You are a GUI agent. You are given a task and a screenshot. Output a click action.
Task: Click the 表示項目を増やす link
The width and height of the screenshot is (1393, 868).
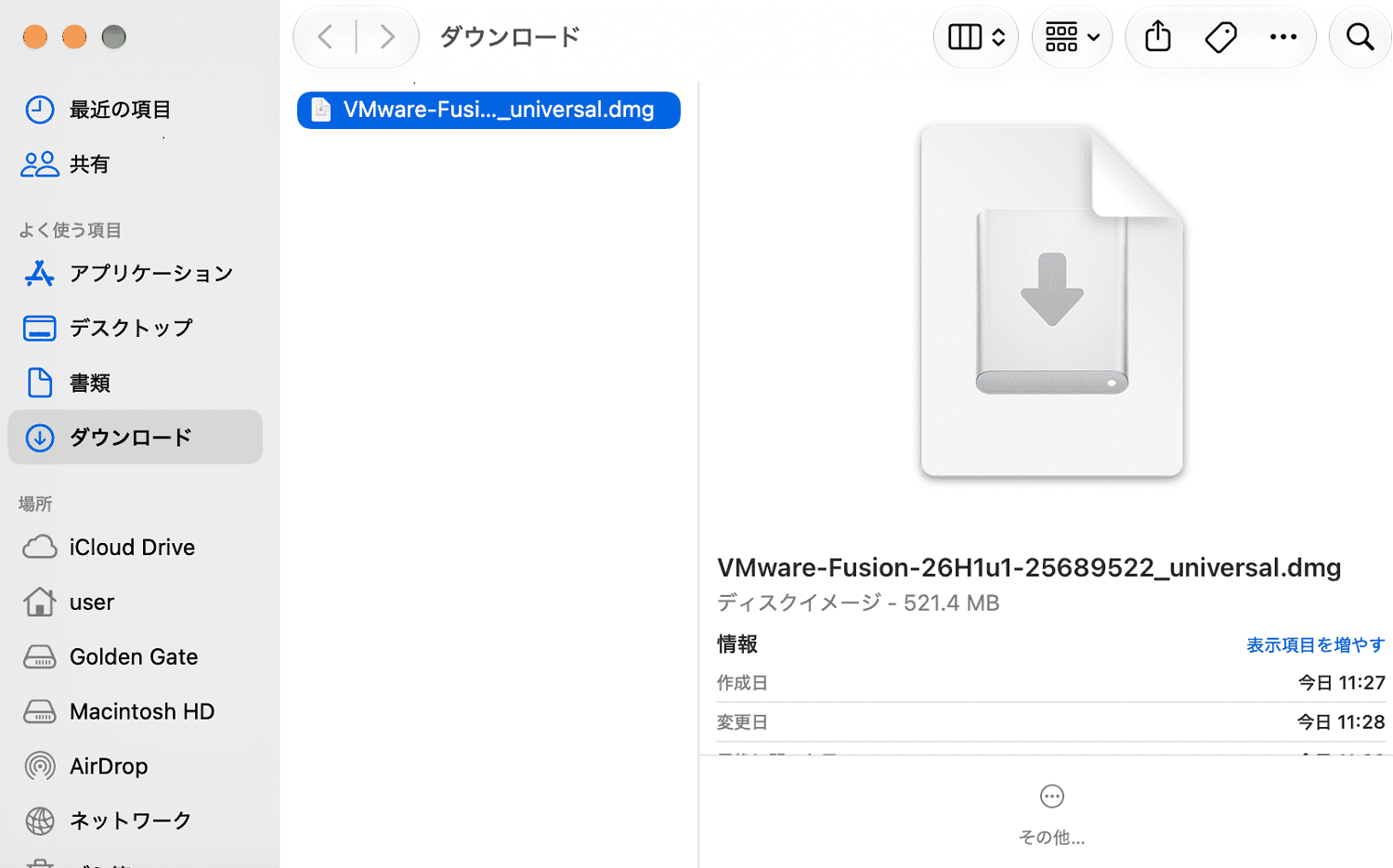(x=1315, y=644)
